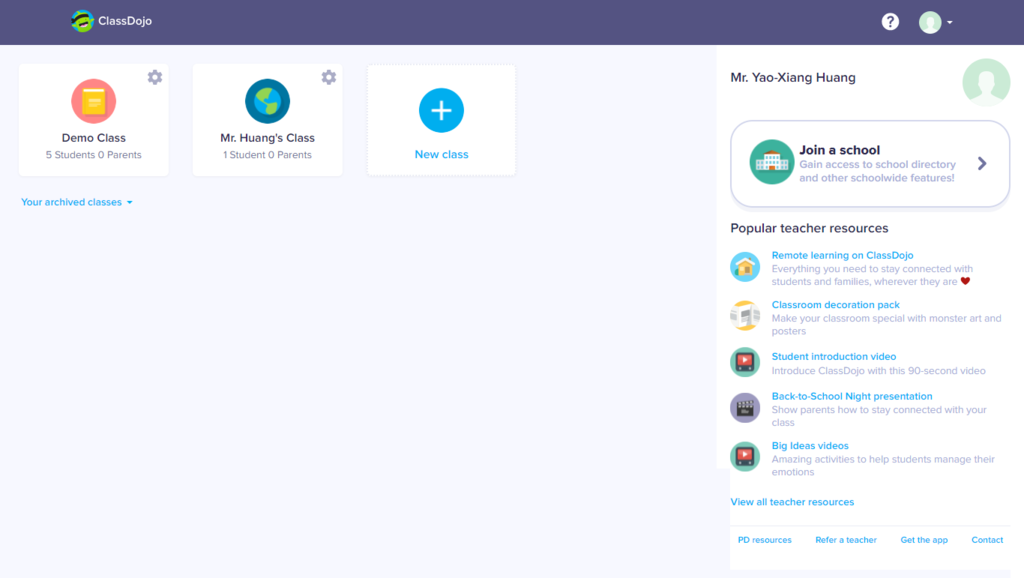Open PD resources footer link

(765, 540)
